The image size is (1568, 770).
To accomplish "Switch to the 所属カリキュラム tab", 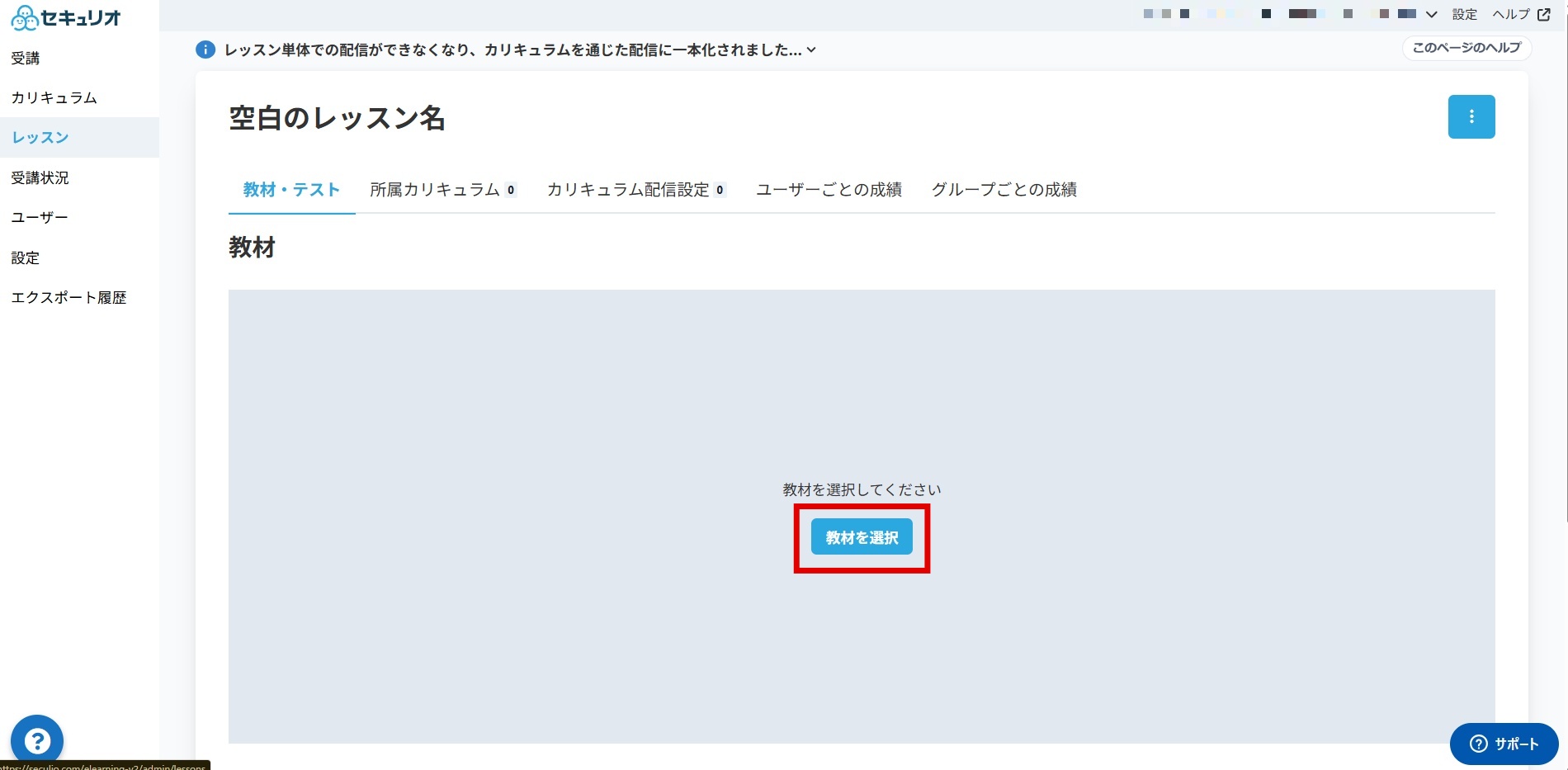I will pos(443,190).
